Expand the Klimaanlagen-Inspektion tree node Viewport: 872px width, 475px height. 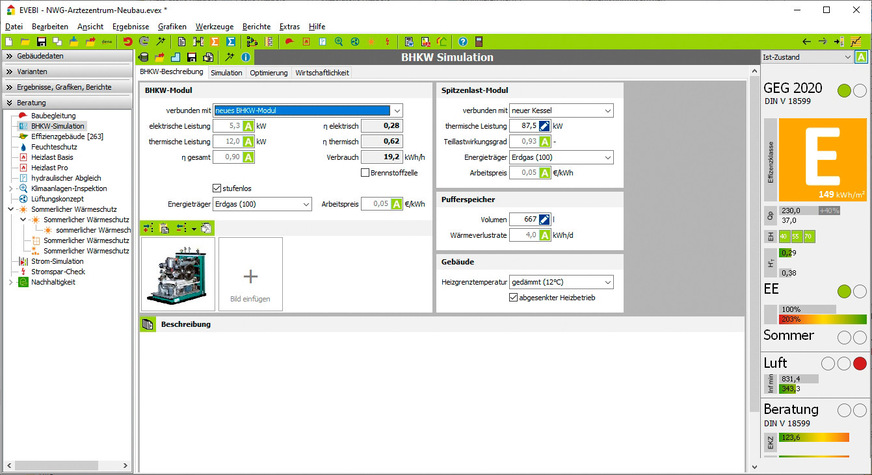coord(11,188)
